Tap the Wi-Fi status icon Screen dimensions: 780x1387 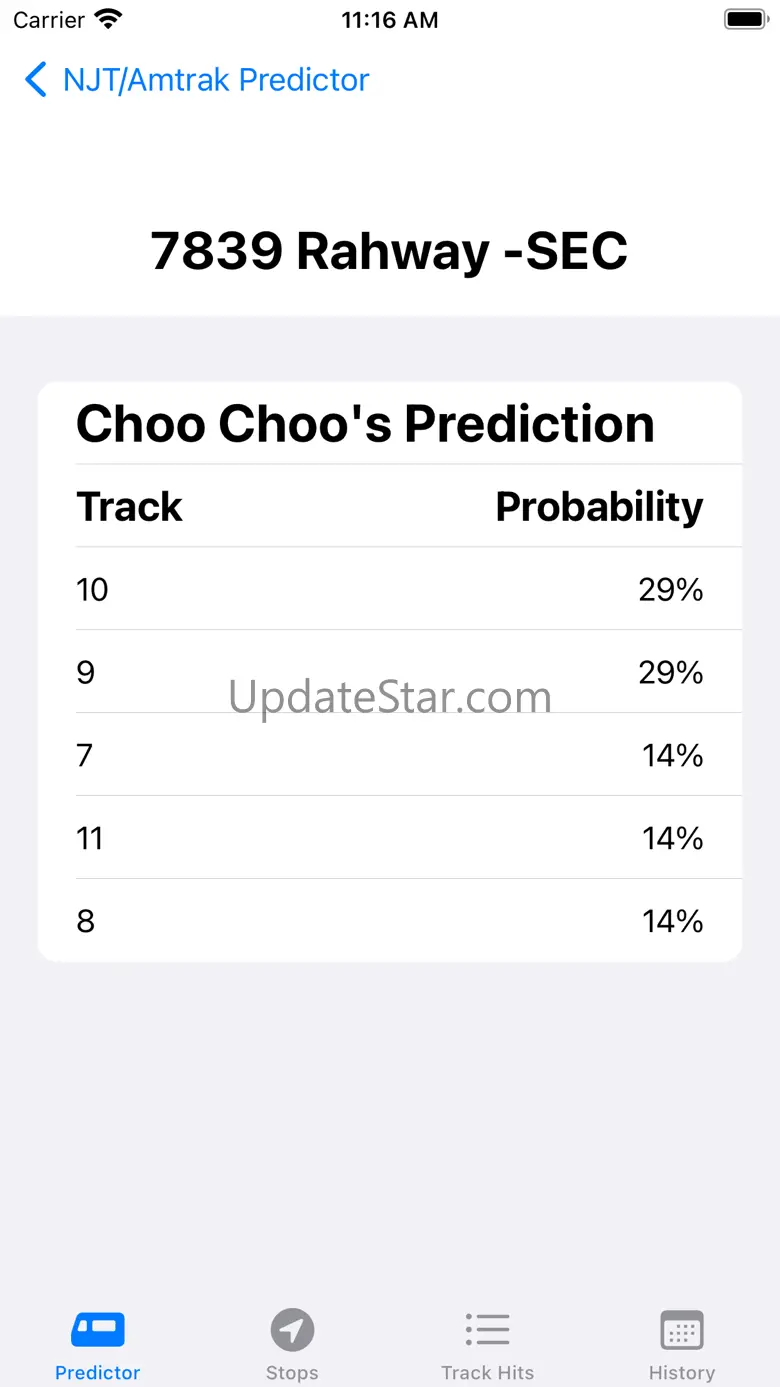[x=107, y=19]
